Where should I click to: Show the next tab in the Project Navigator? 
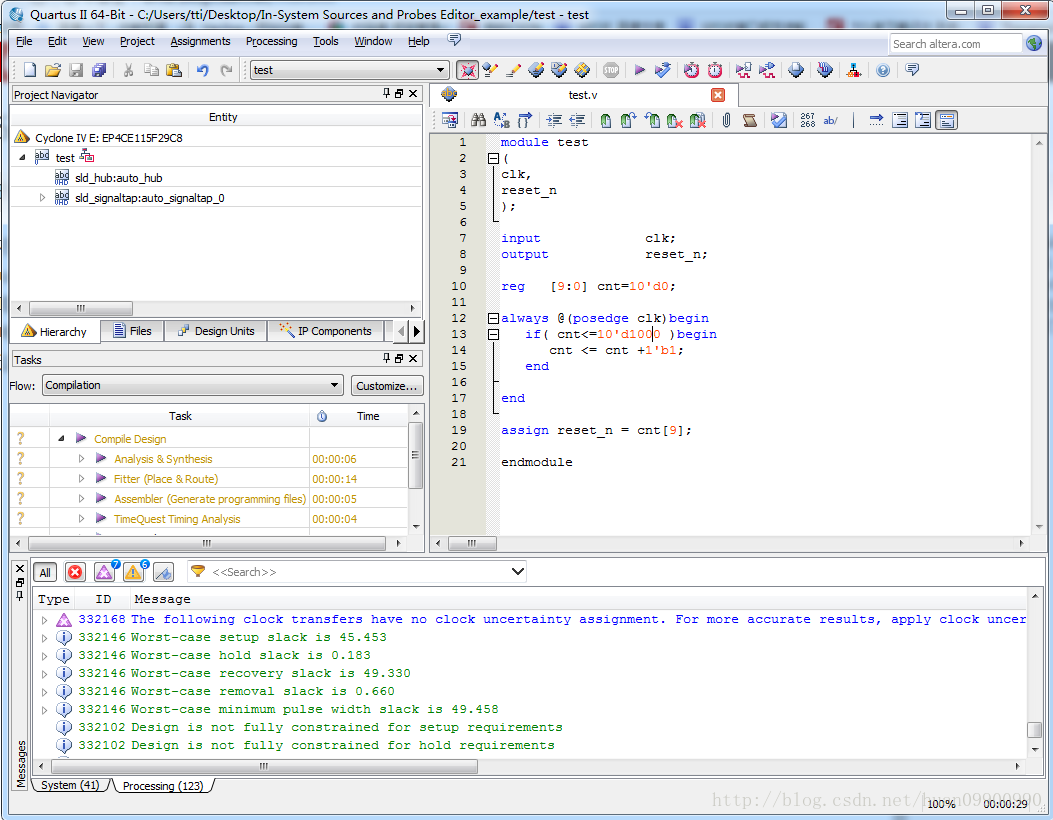click(417, 331)
